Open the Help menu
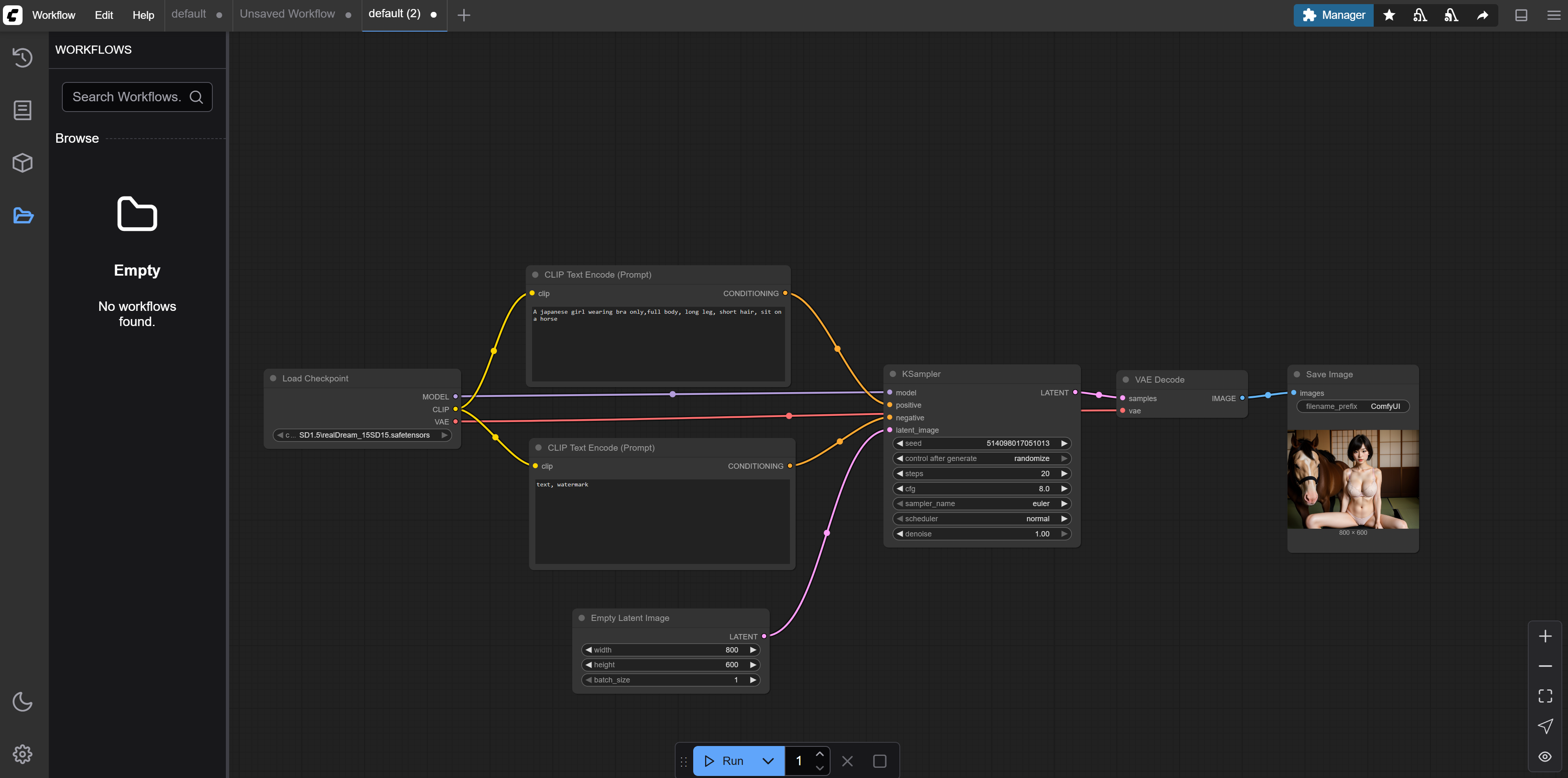 coord(143,15)
